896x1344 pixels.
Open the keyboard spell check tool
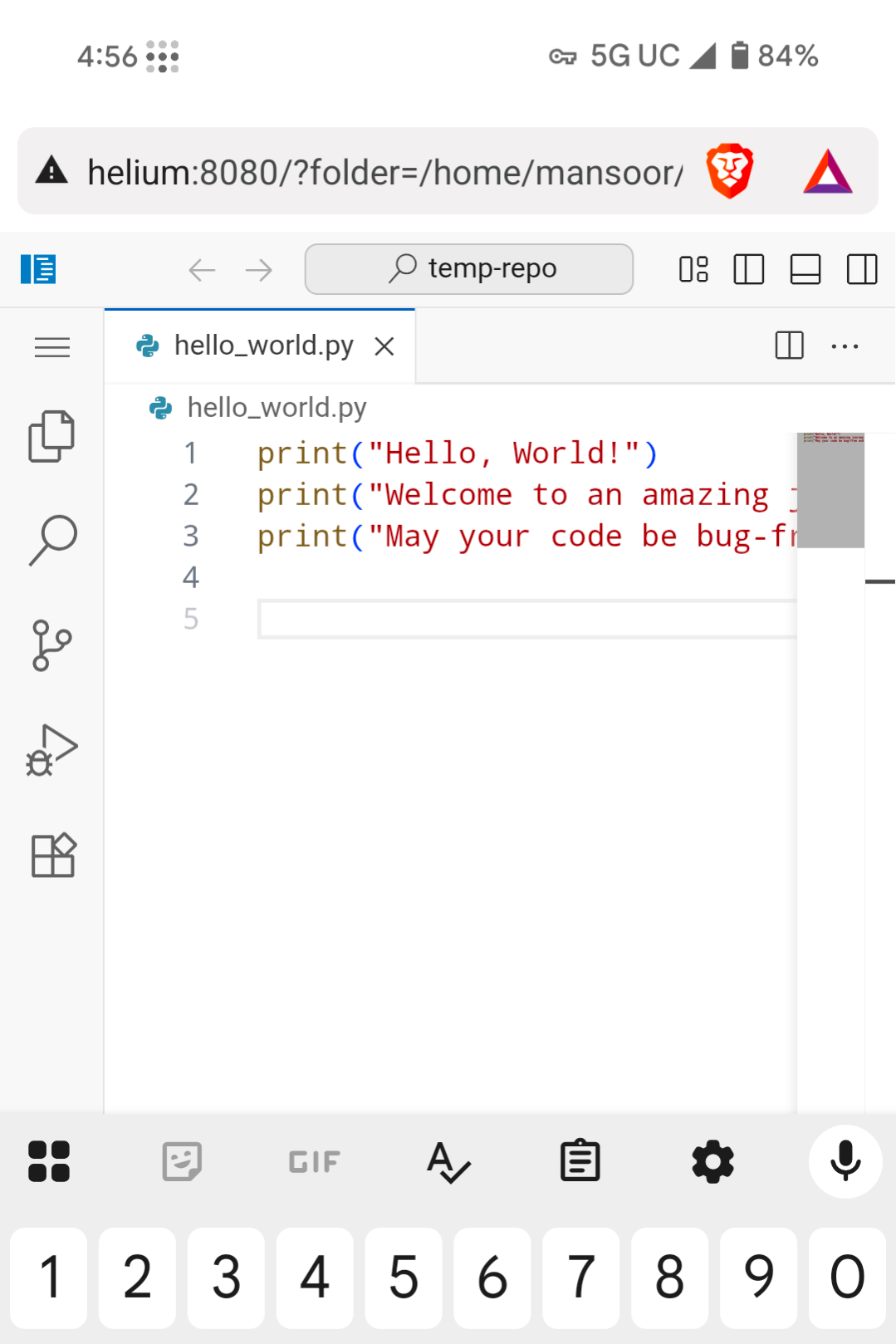[448, 1161]
